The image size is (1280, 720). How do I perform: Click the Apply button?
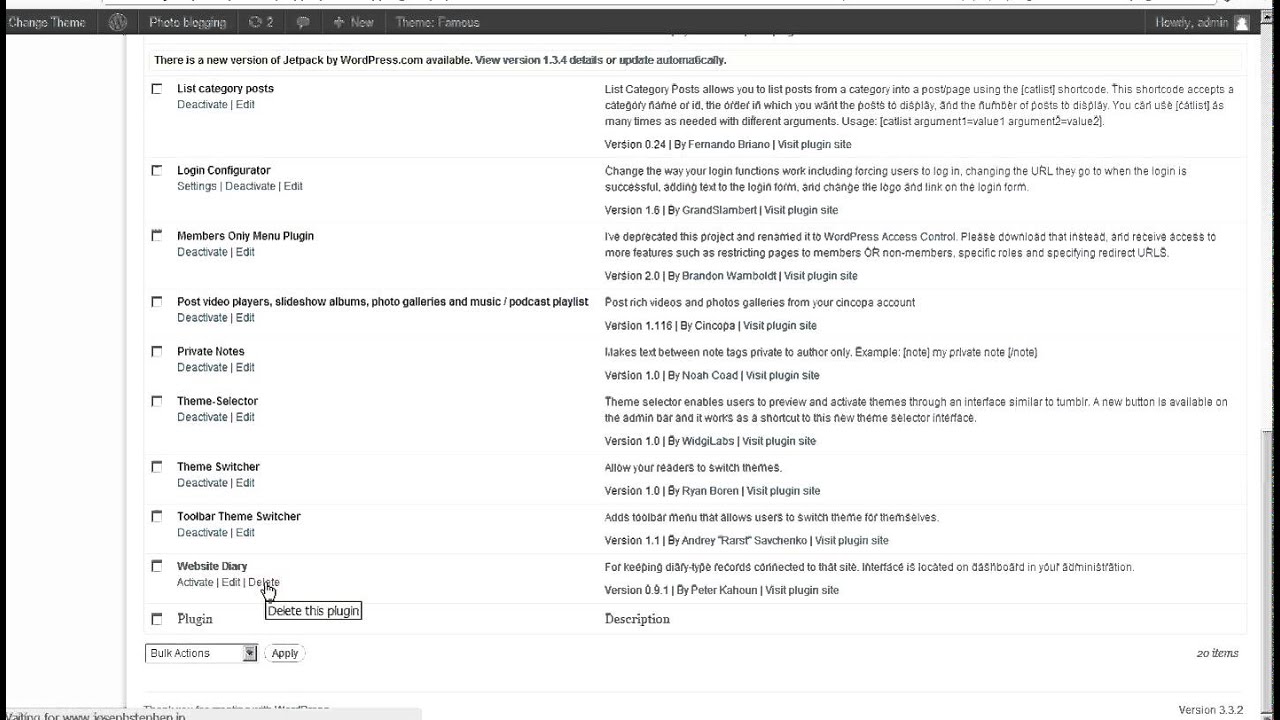click(285, 653)
